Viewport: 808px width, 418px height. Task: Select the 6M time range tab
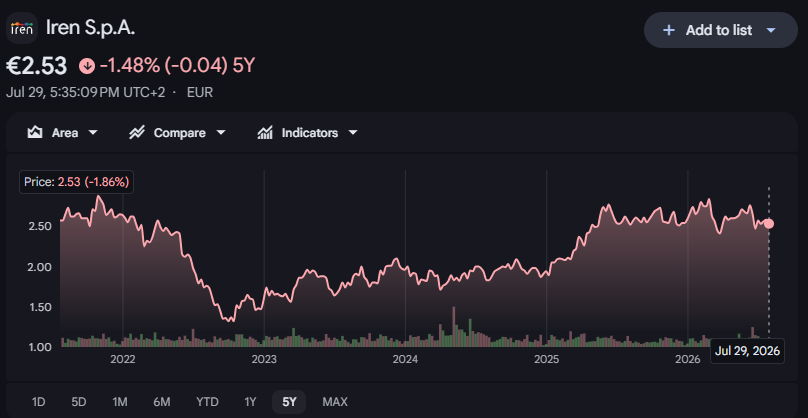162,402
